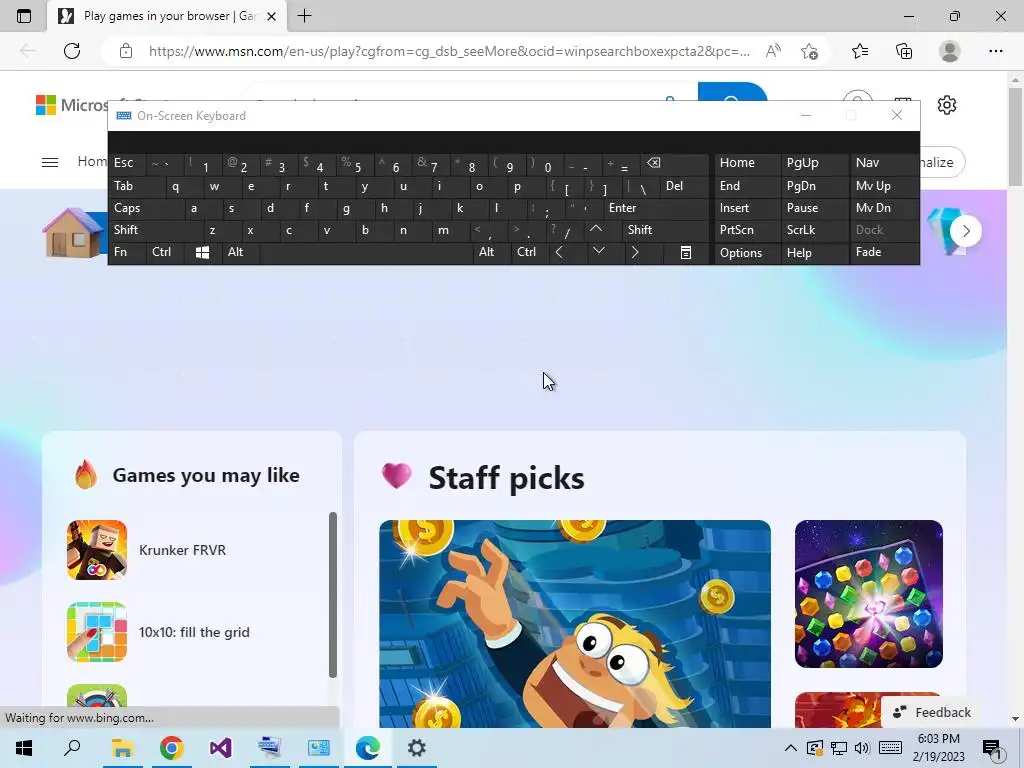This screenshot has width=1024, height=768.
Task: Open the jewel puzzle game thumbnail
Action: point(869,594)
